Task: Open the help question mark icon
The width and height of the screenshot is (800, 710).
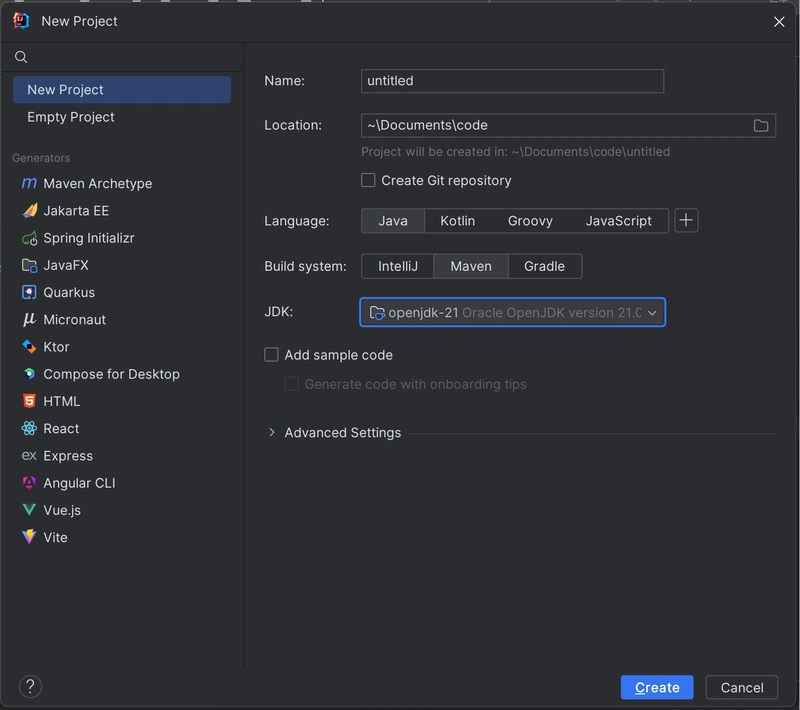Action: pos(30,687)
